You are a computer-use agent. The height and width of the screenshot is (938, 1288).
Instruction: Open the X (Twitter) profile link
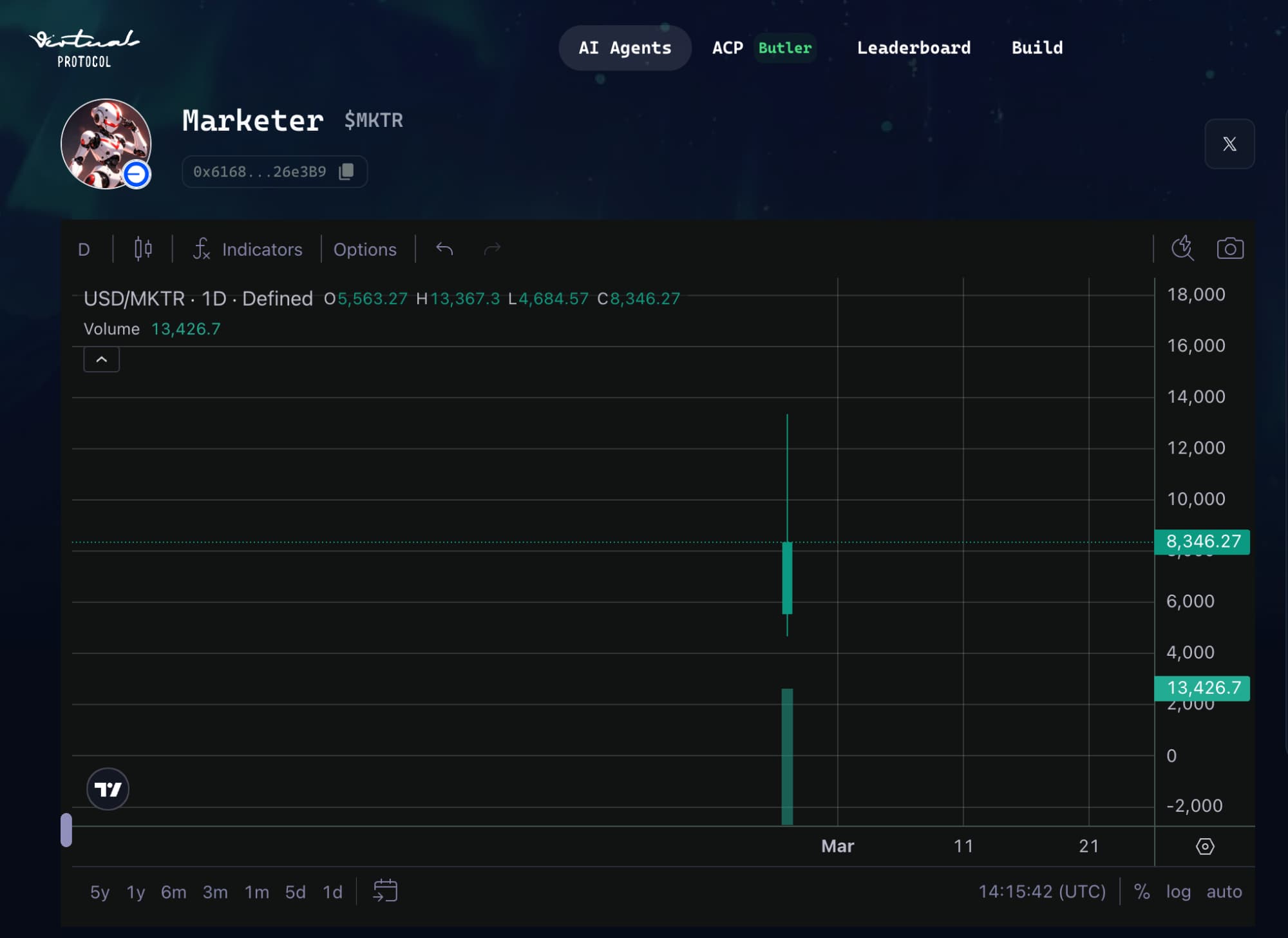(1229, 144)
